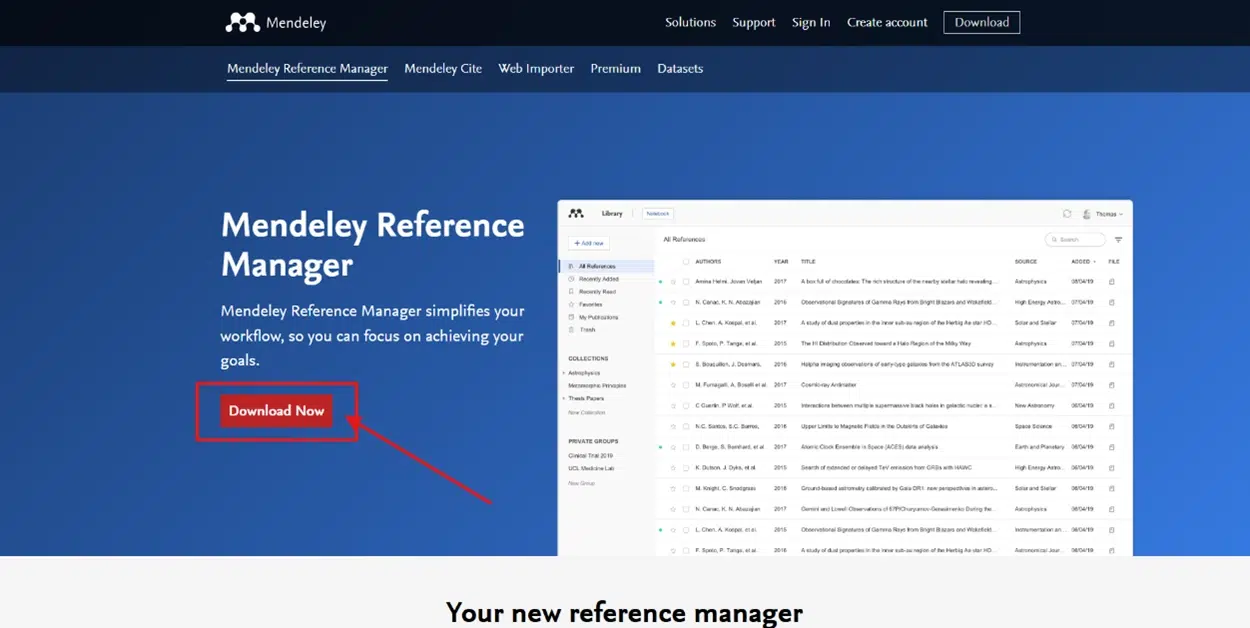Toggle the favorite star on L. Chen's reference

coord(673,323)
